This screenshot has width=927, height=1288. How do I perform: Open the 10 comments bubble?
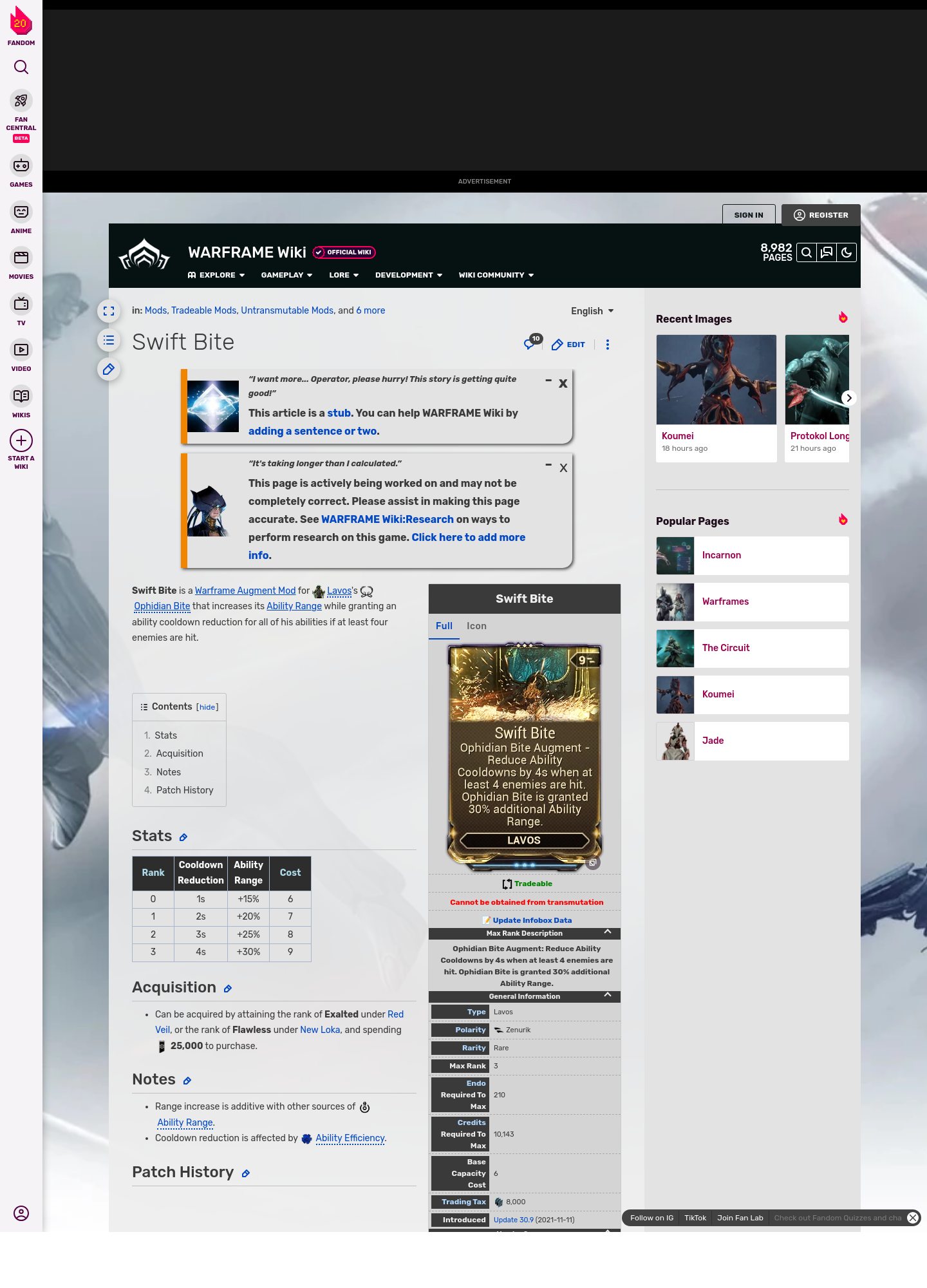point(532,342)
